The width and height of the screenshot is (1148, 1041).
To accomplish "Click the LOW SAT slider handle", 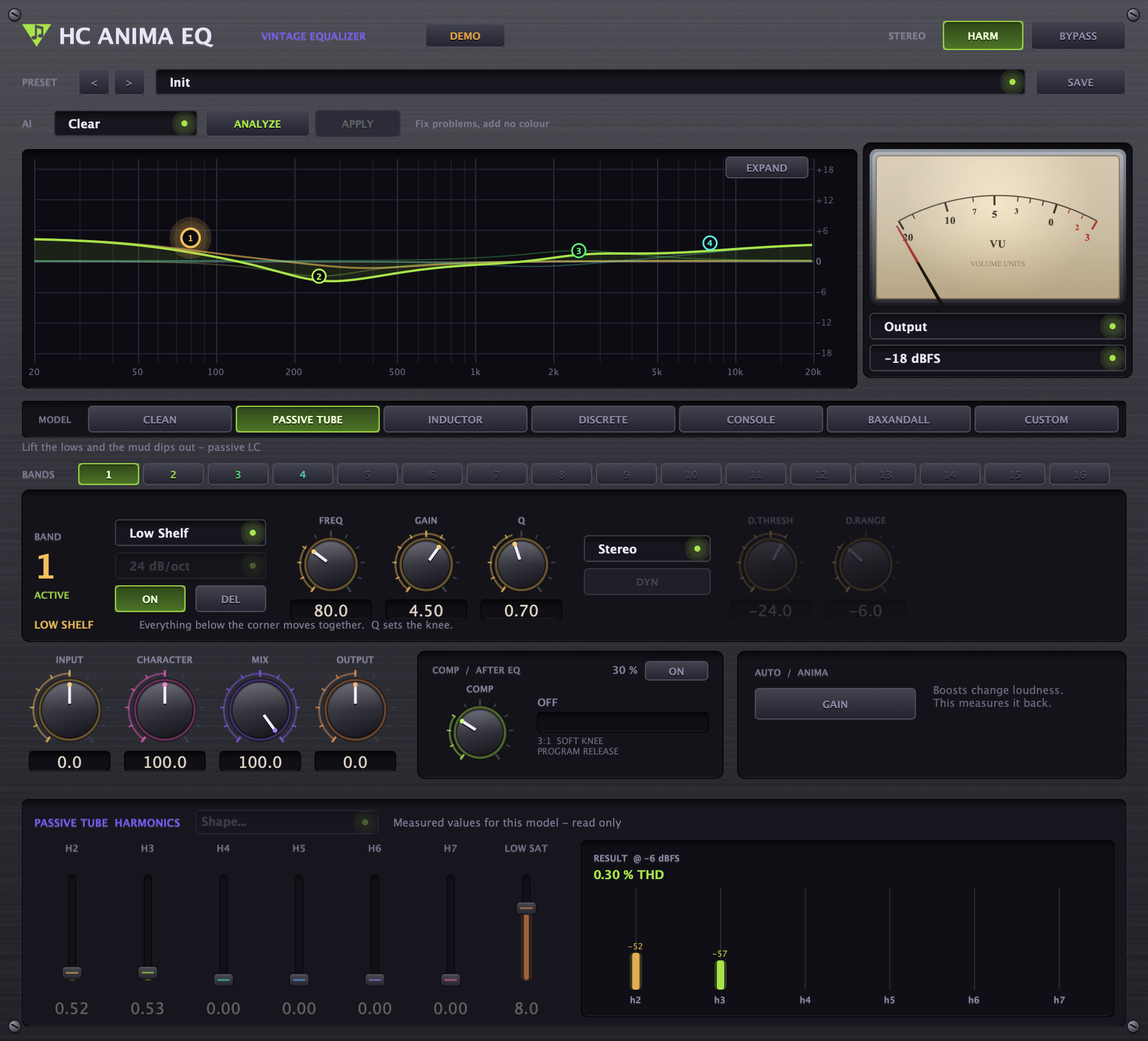I will [526, 908].
